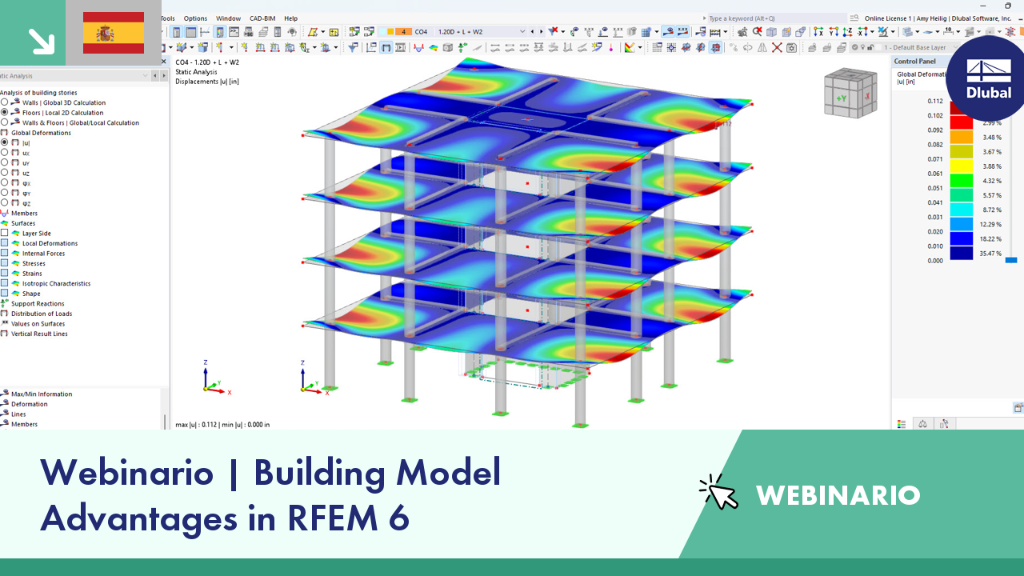Viewport: 1024px width, 576px height.
Task: Click the view in Z direction icon
Action: click(848, 31)
